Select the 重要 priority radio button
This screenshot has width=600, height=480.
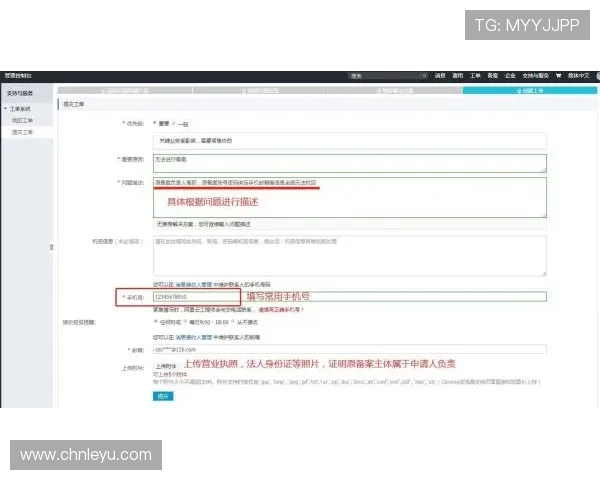click(155, 123)
